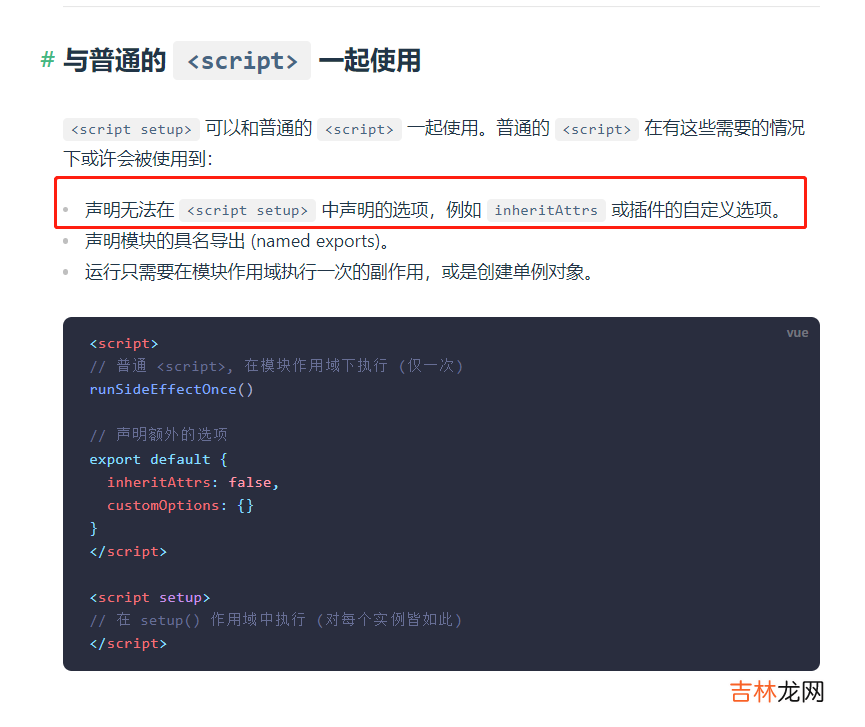This screenshot has height=727, width=865.
Task: Click the <script> code tag in the heading
Action: point(242,60)
